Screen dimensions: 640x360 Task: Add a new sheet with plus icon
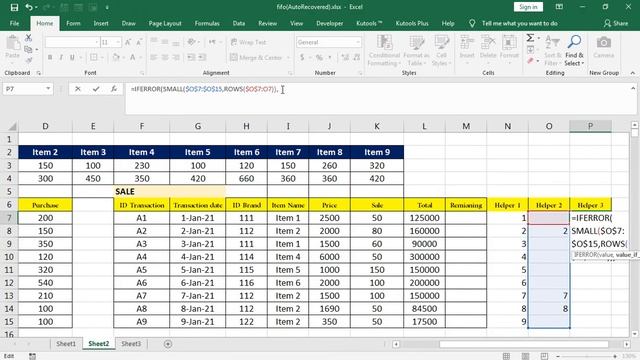168,344
